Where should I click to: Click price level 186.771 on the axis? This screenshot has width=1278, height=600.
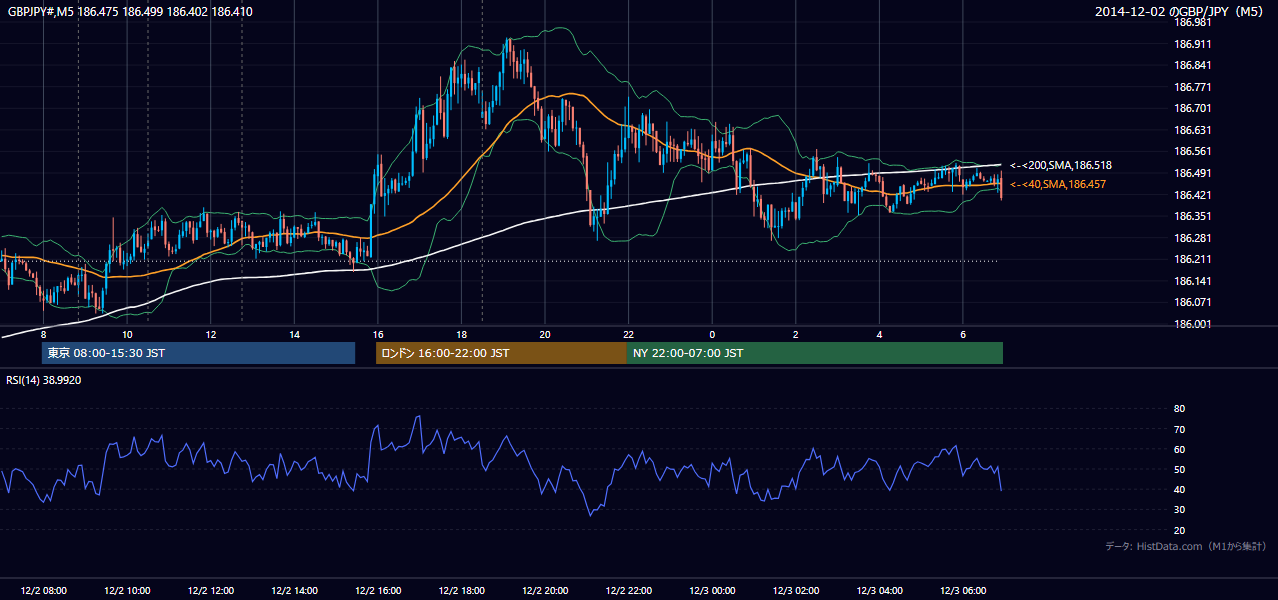1193,87
